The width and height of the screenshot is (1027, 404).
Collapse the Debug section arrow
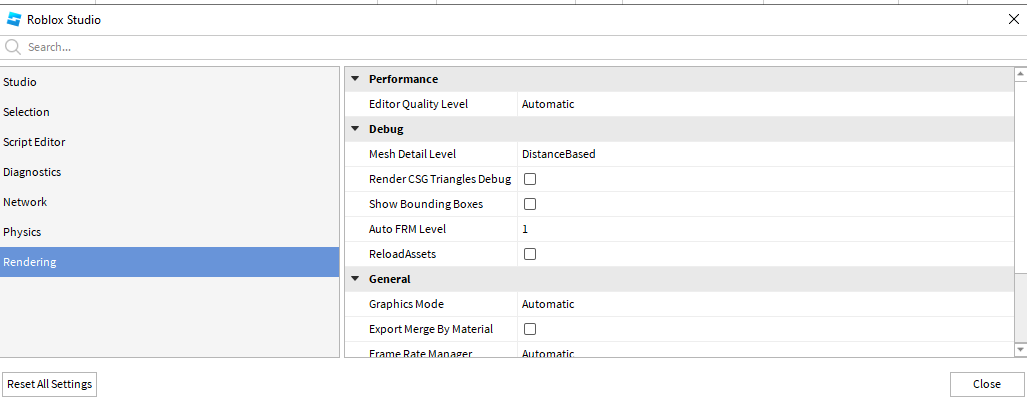[x=355, y=129]
